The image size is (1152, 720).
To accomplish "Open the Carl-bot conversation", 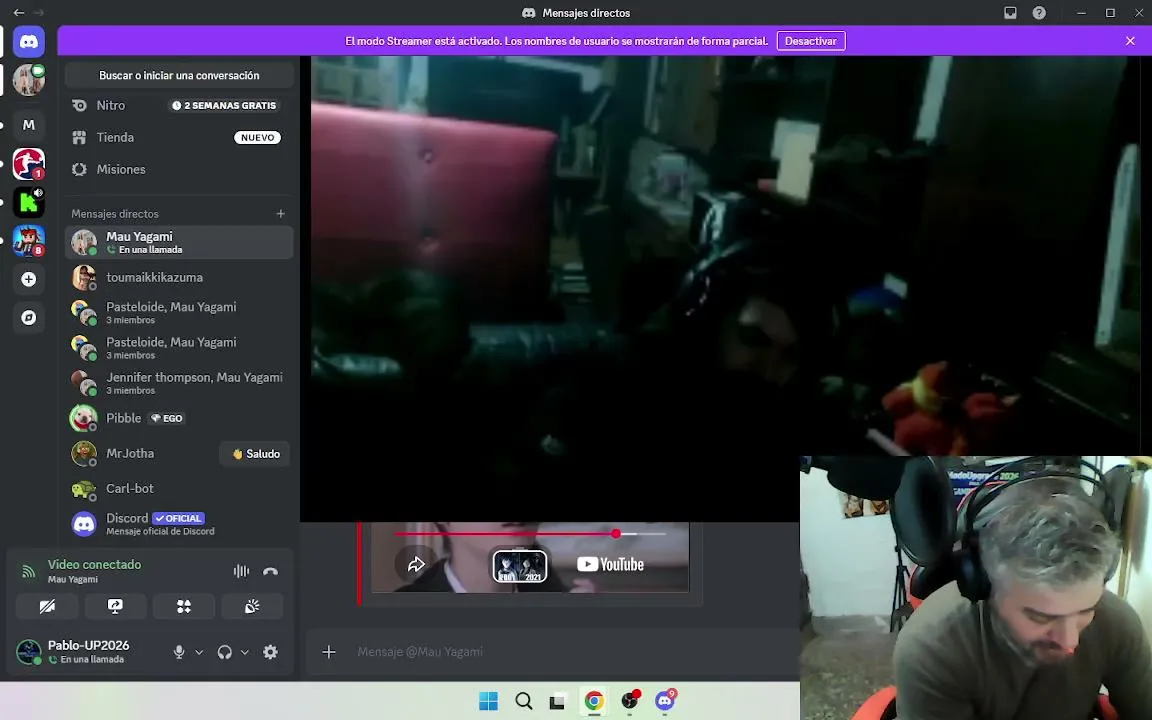I will click(179, 489).
